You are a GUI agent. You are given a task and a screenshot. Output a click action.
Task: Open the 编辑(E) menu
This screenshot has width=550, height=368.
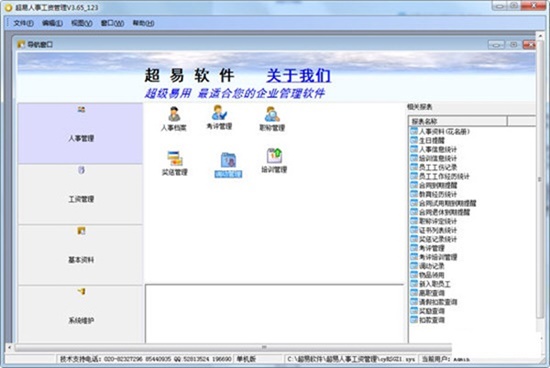coord(52,23)
